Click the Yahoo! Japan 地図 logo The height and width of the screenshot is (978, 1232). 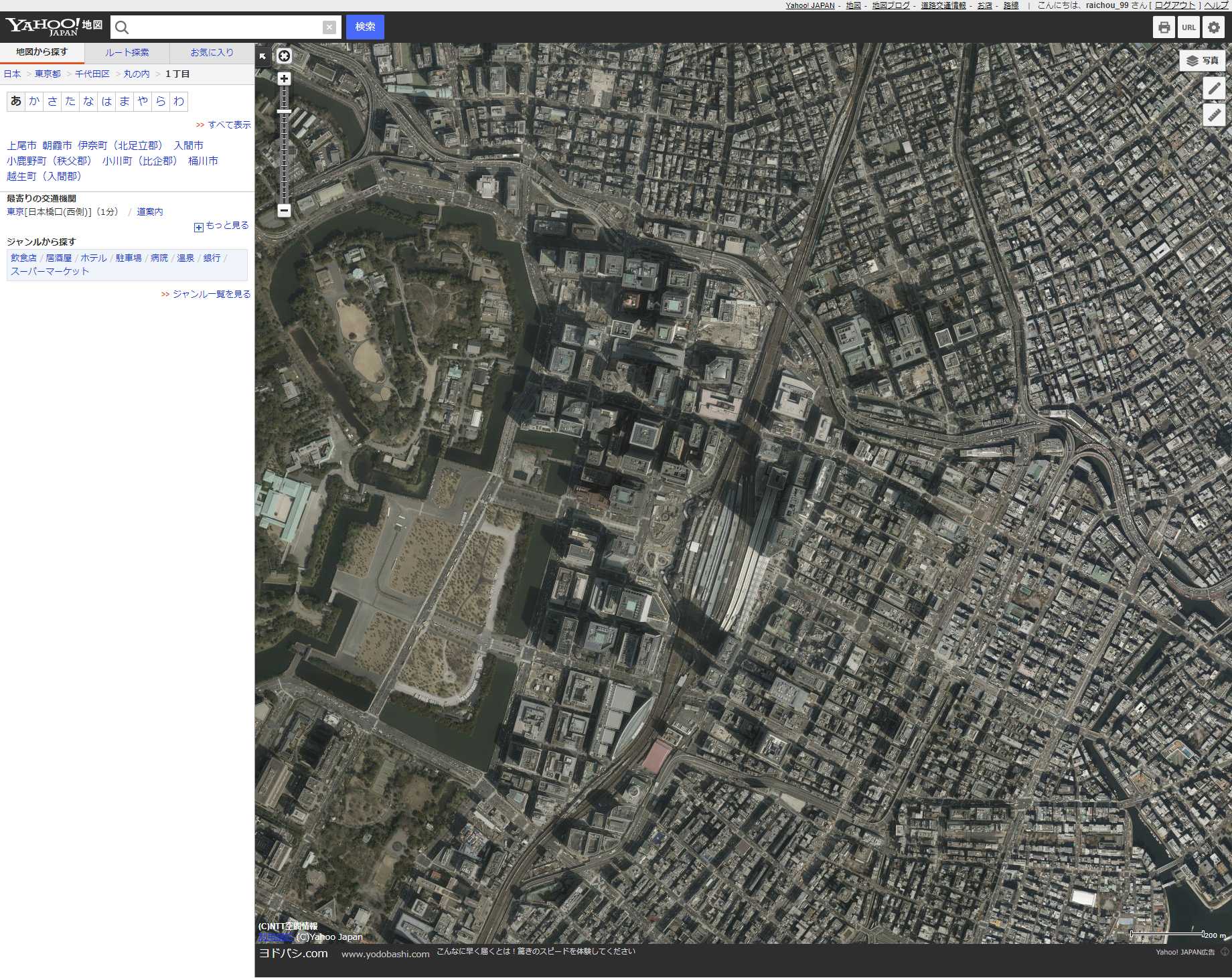click(54, 27)
